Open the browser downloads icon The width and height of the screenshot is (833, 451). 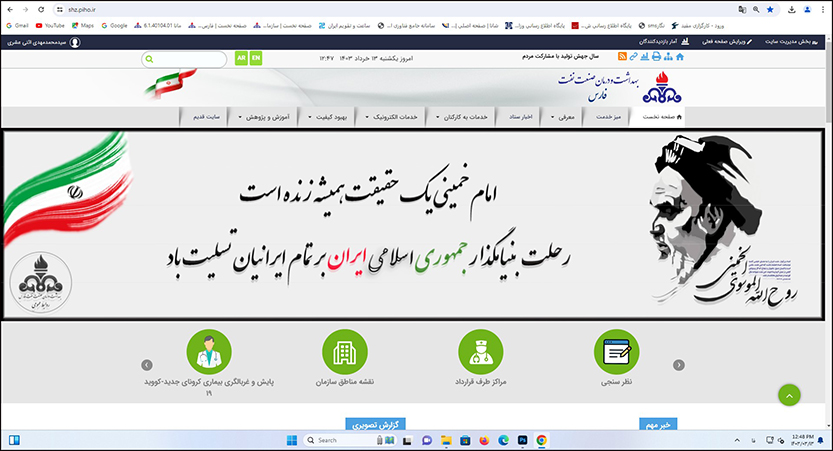click(x=792, y=10)
